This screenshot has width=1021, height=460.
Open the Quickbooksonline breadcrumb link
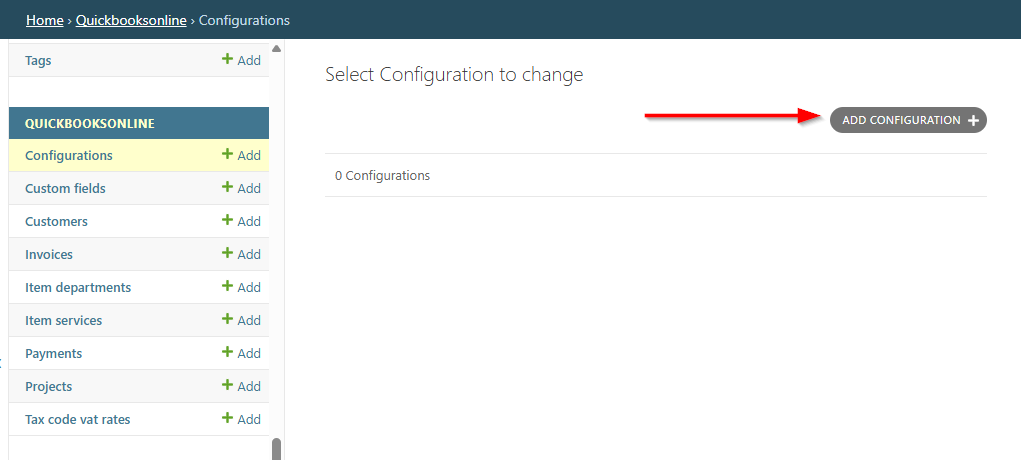tap(131, 20)
